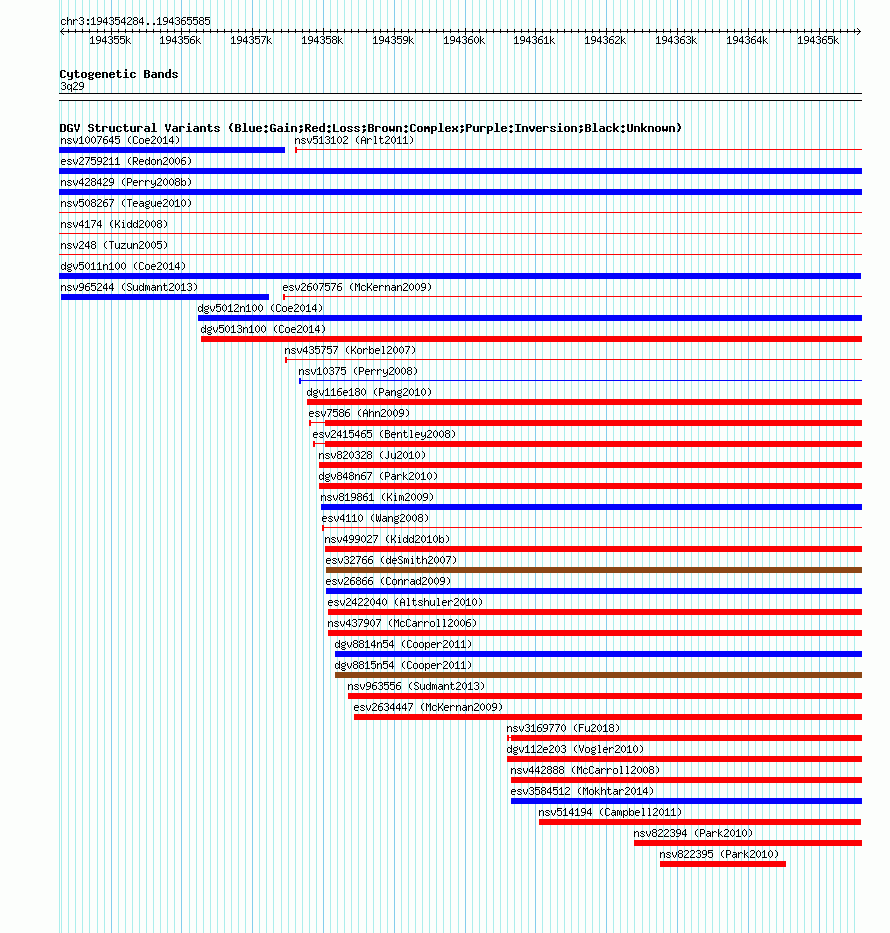Click the blue bar of esv3584512
The width and height of the screenshot is (890, 933).
point(687,801)
